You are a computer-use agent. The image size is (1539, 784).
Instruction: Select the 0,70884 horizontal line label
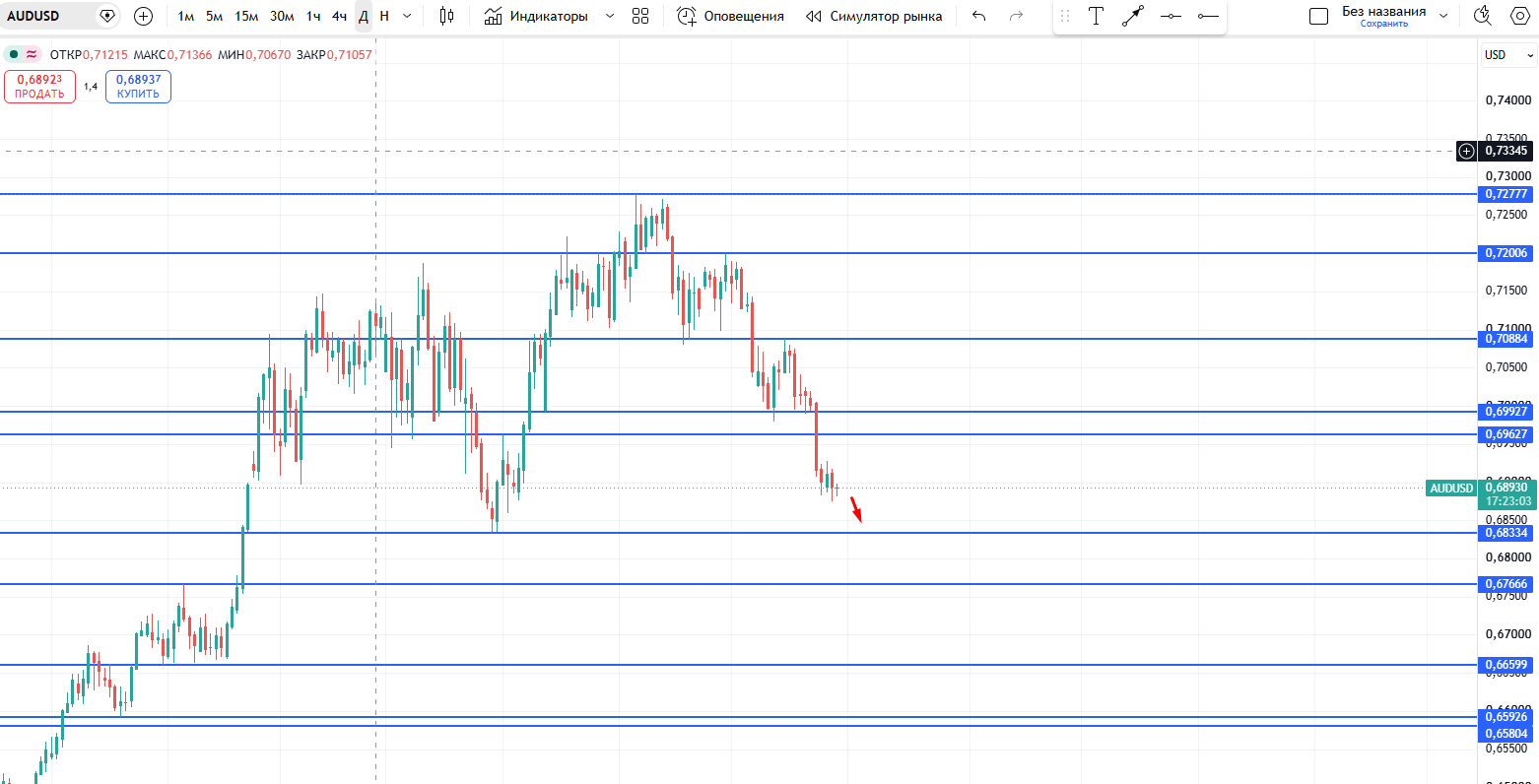[x=1506, y=339]
